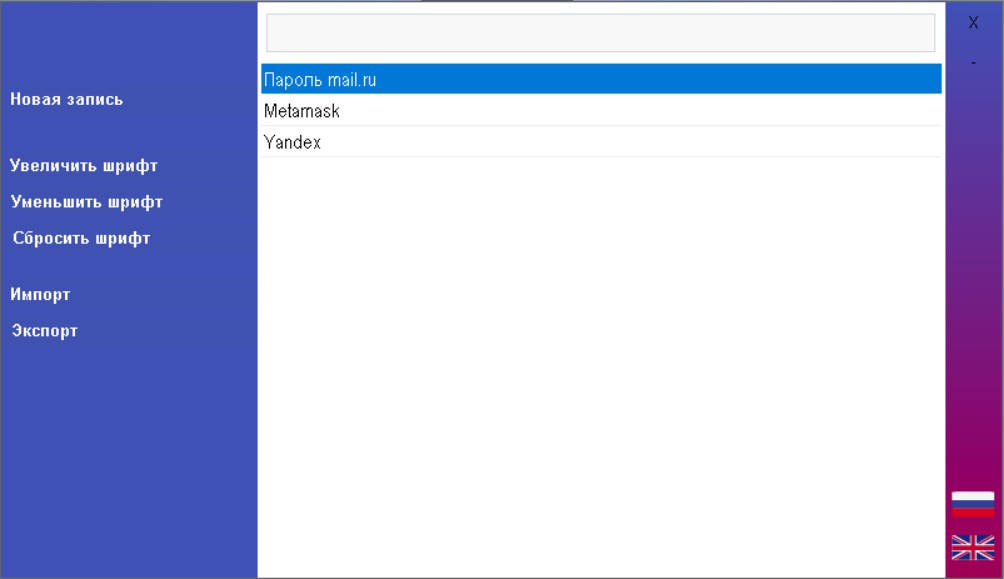The width and height of the screenshot is (1004, 579).
Task: Reset font with Сбросить шрифт
Action: [81, 238]
